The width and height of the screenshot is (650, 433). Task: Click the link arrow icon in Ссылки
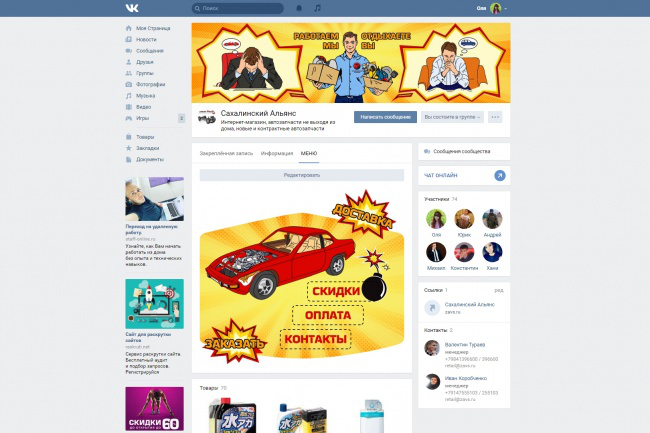click(432, 308)
